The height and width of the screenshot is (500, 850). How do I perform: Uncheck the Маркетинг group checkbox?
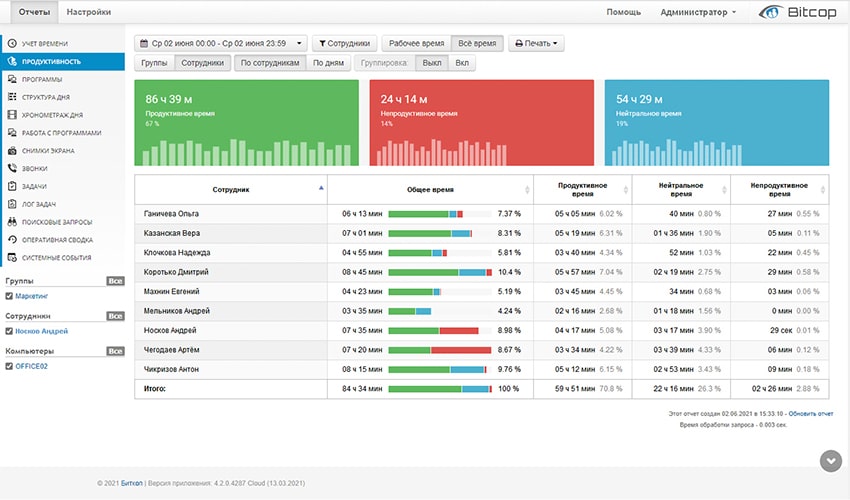pos(10,297)
